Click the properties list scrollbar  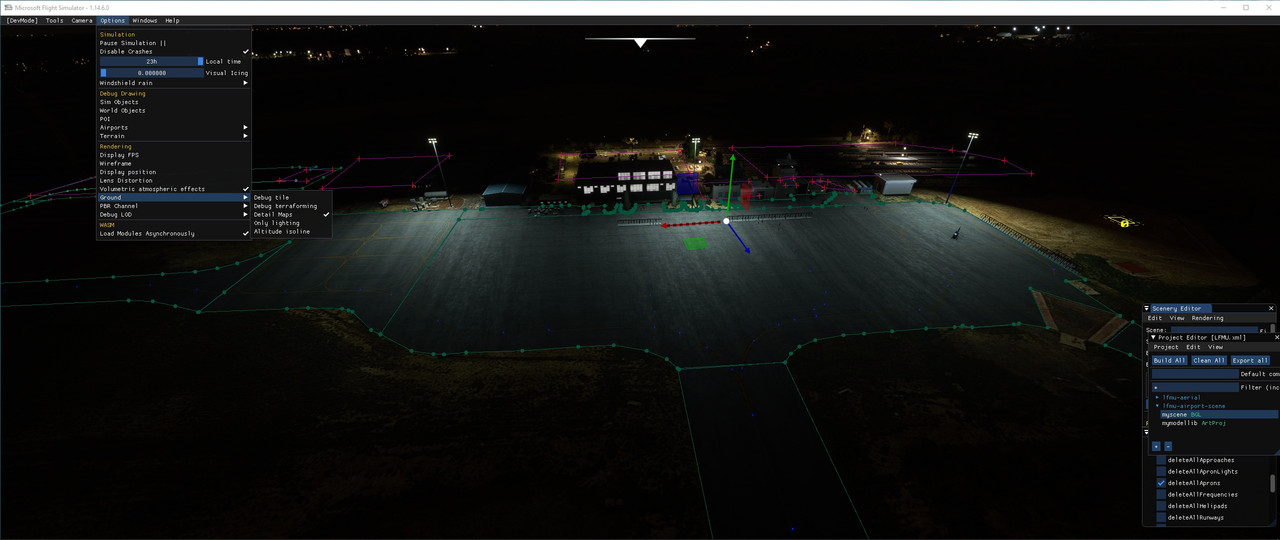point(1273,484)
